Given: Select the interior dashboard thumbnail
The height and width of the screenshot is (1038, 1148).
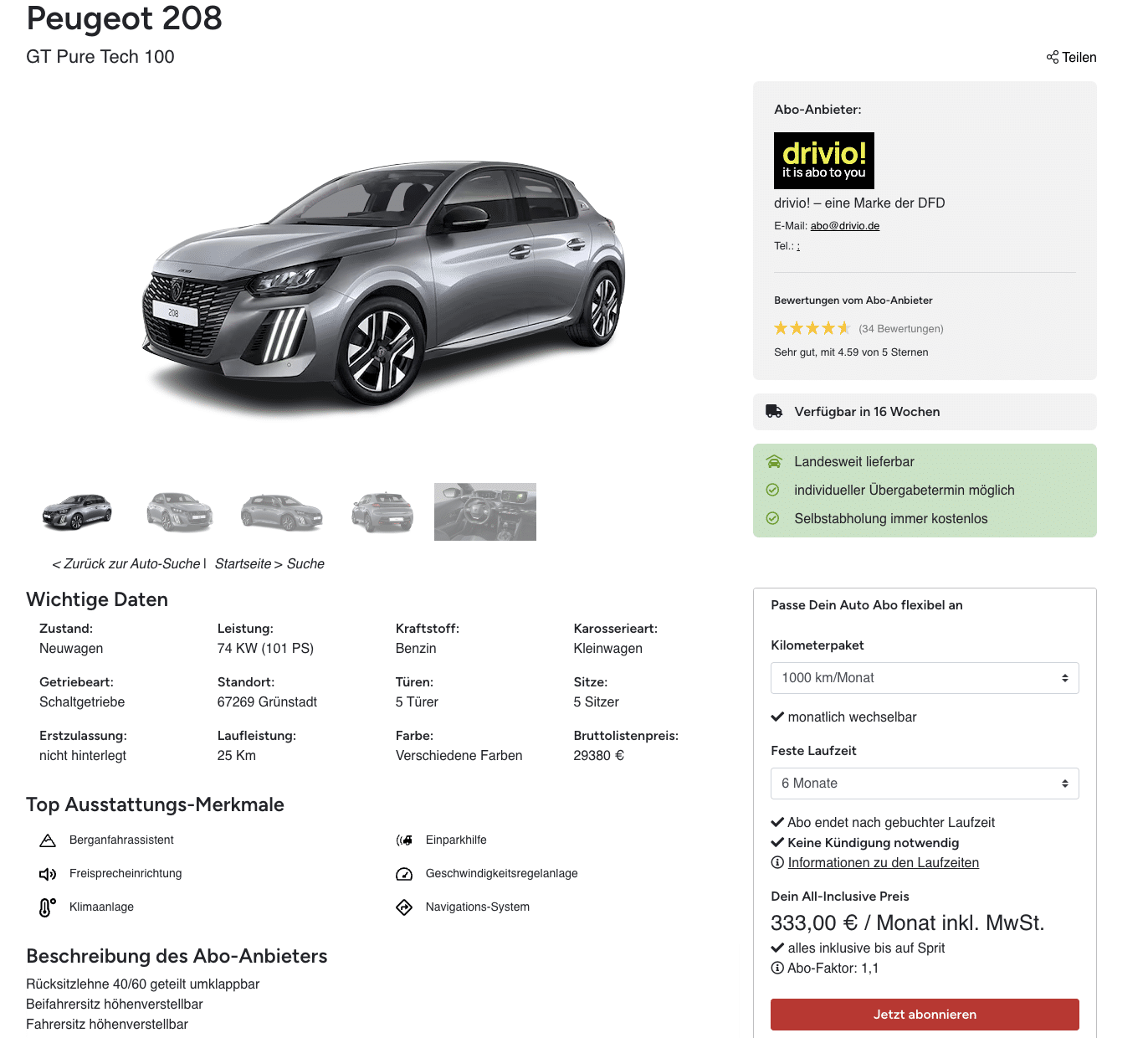Looking at the screenshot, I should coord(485,511).
